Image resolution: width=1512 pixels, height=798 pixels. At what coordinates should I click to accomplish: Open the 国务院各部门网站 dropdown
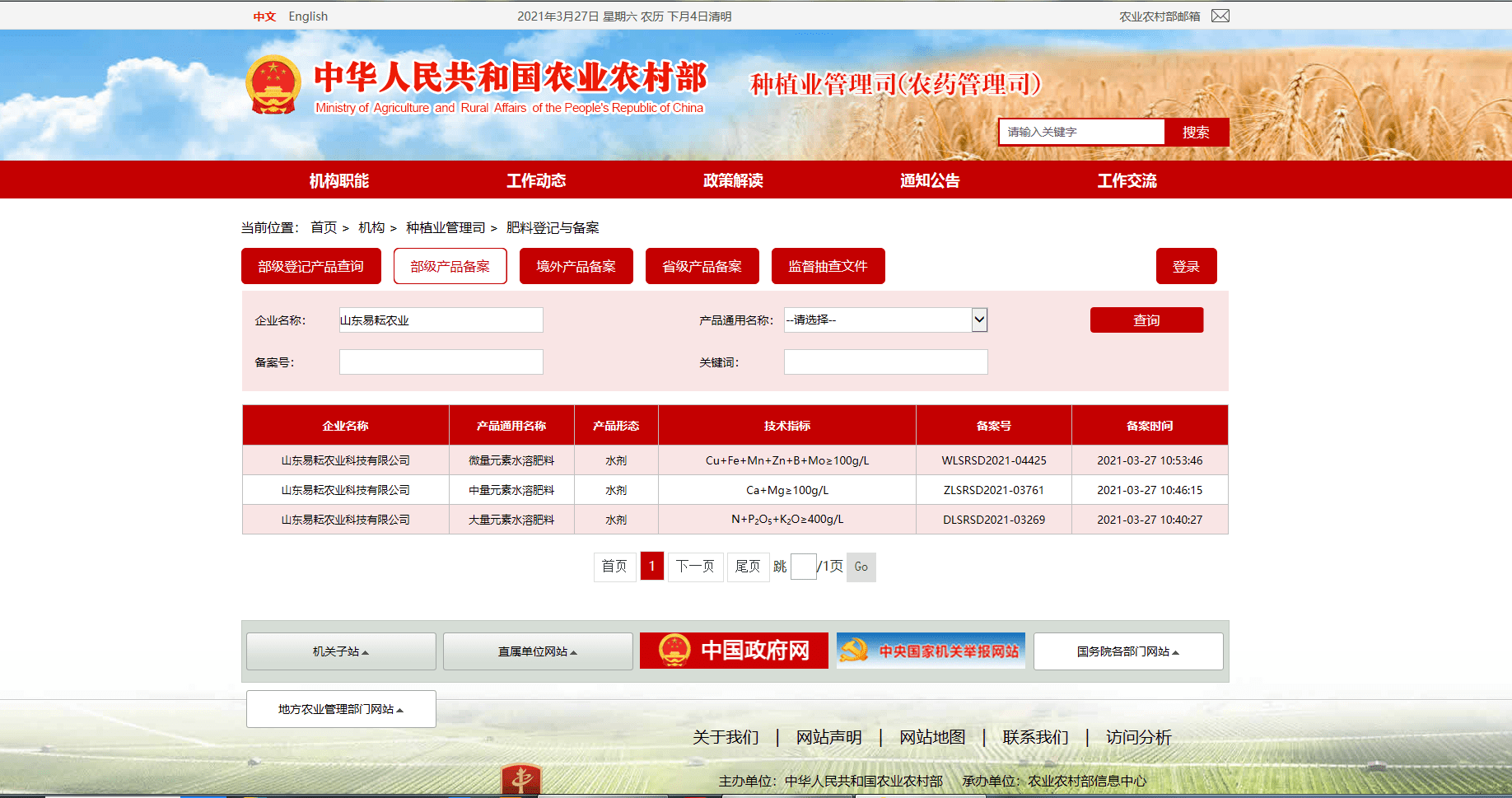1127,651
